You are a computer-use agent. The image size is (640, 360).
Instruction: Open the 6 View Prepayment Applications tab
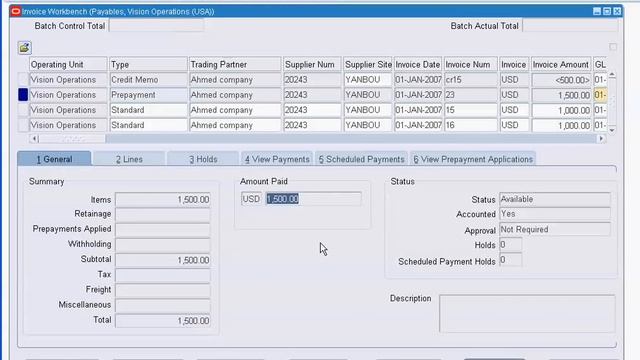(x=473, y=159)
